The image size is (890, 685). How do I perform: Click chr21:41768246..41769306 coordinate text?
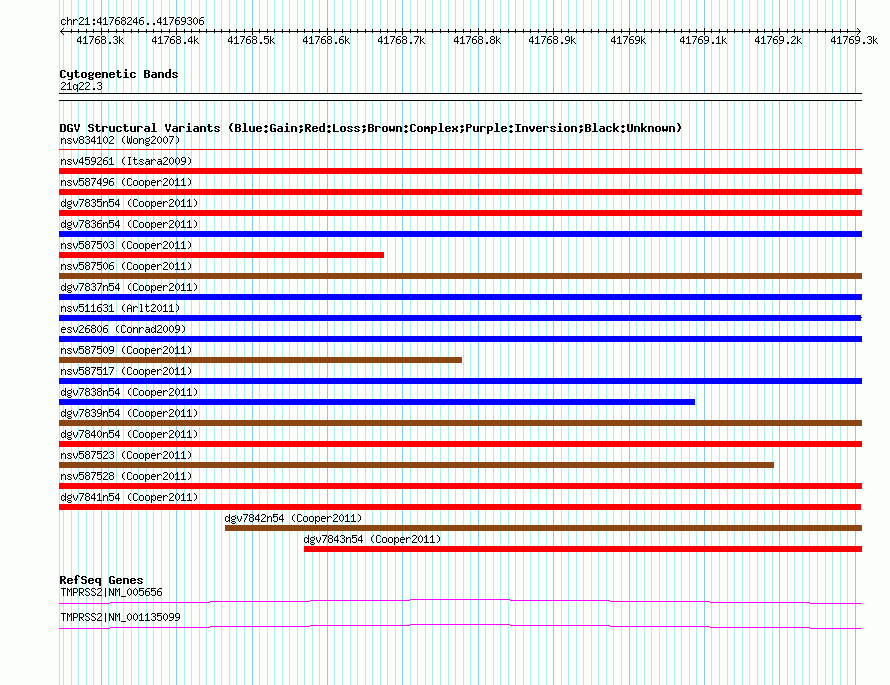132,21
